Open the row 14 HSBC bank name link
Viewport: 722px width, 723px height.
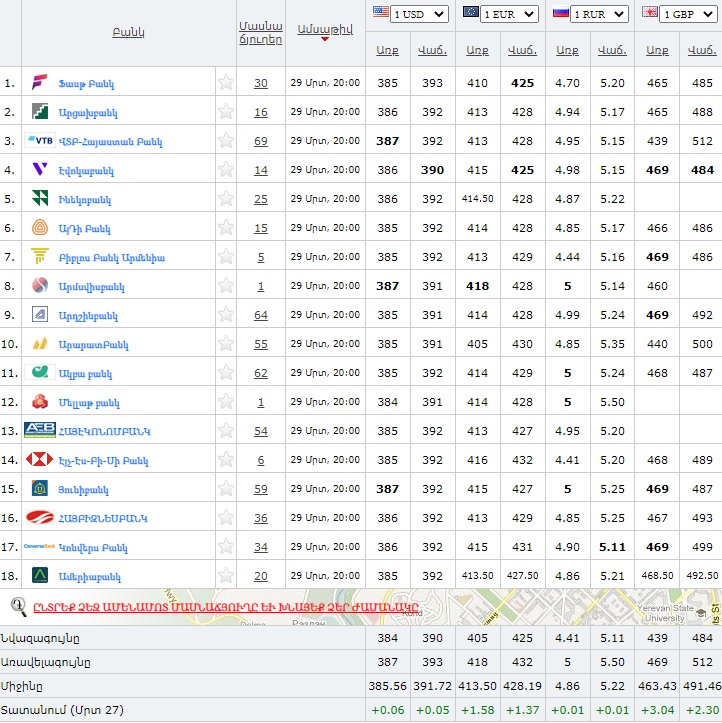pos(103,460)
